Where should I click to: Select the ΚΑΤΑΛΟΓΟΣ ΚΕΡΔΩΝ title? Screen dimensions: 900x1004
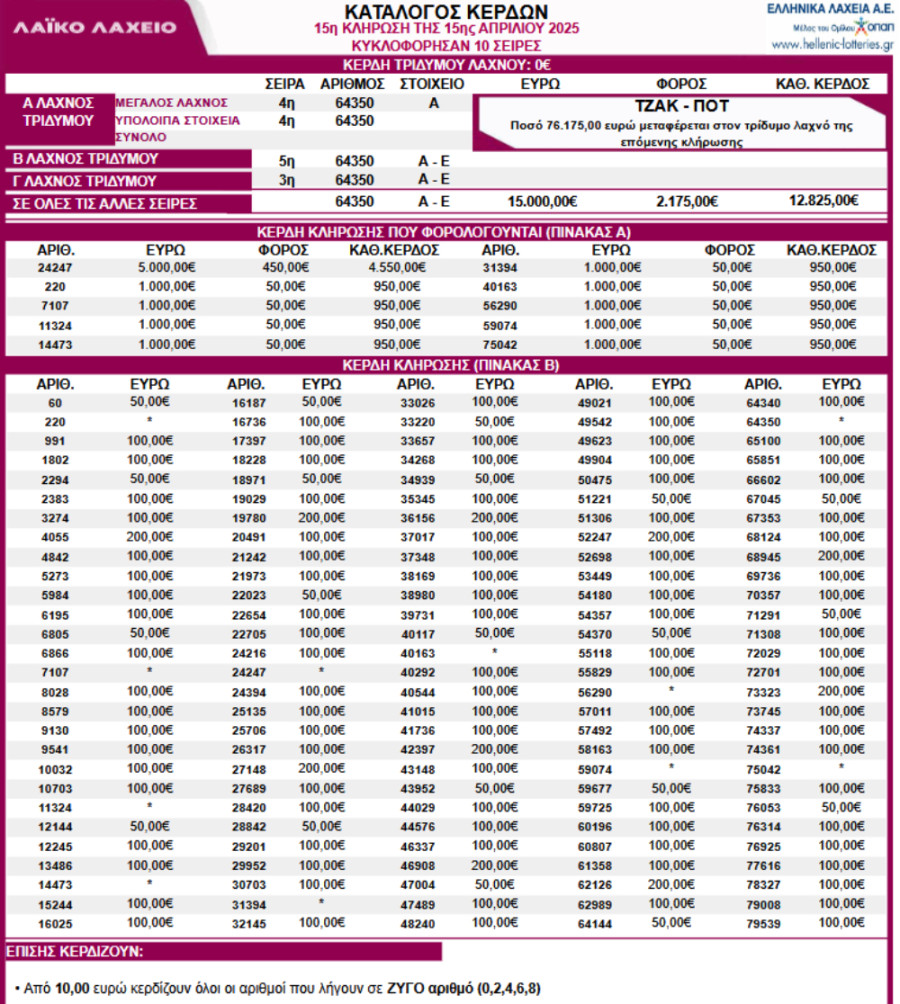click(445, 11)
